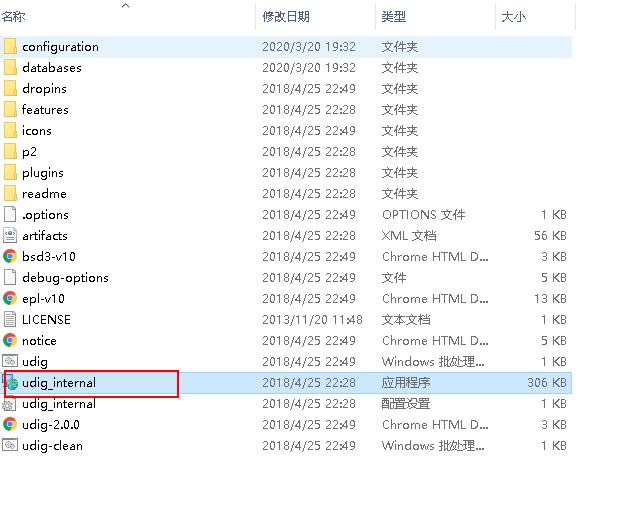Click the 2020/3/20 19:32 date of databases
The height and width of the screenshot is (508, 626).
309,68
